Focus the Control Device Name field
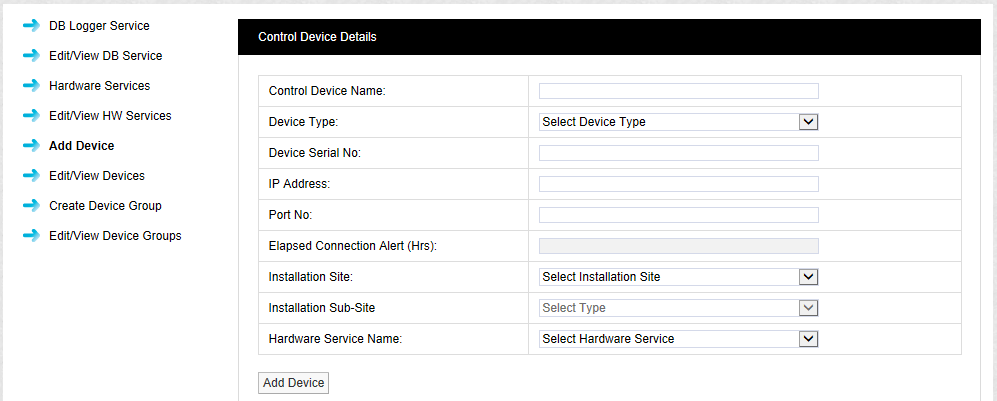This screenshot has width=997, height=401. coord(678,91)
